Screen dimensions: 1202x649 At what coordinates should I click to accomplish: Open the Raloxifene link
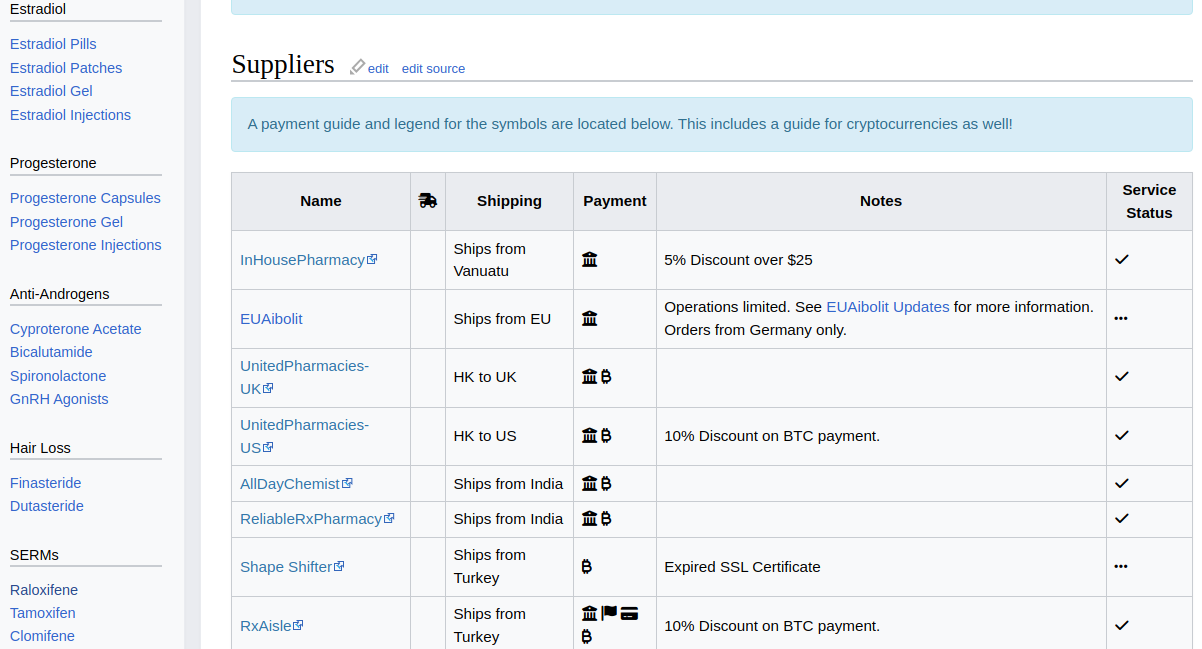(44, 590)
